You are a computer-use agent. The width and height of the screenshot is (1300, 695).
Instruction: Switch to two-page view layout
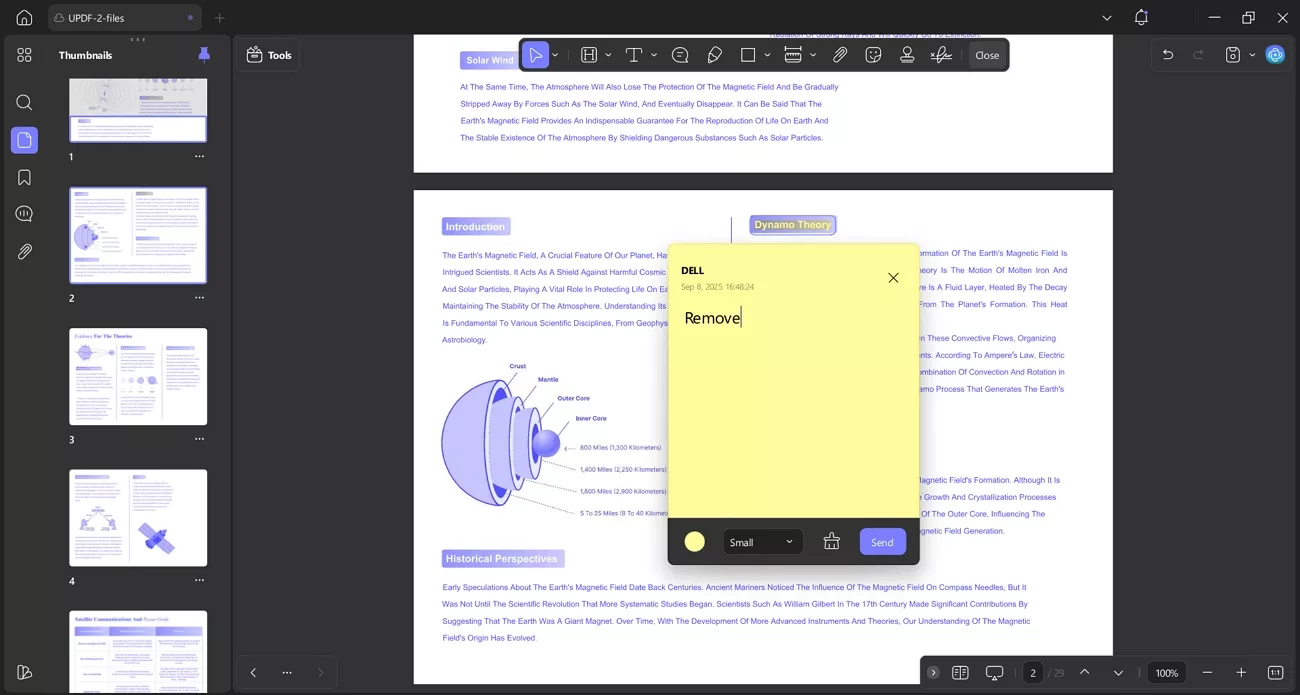(x=960, y=672)
